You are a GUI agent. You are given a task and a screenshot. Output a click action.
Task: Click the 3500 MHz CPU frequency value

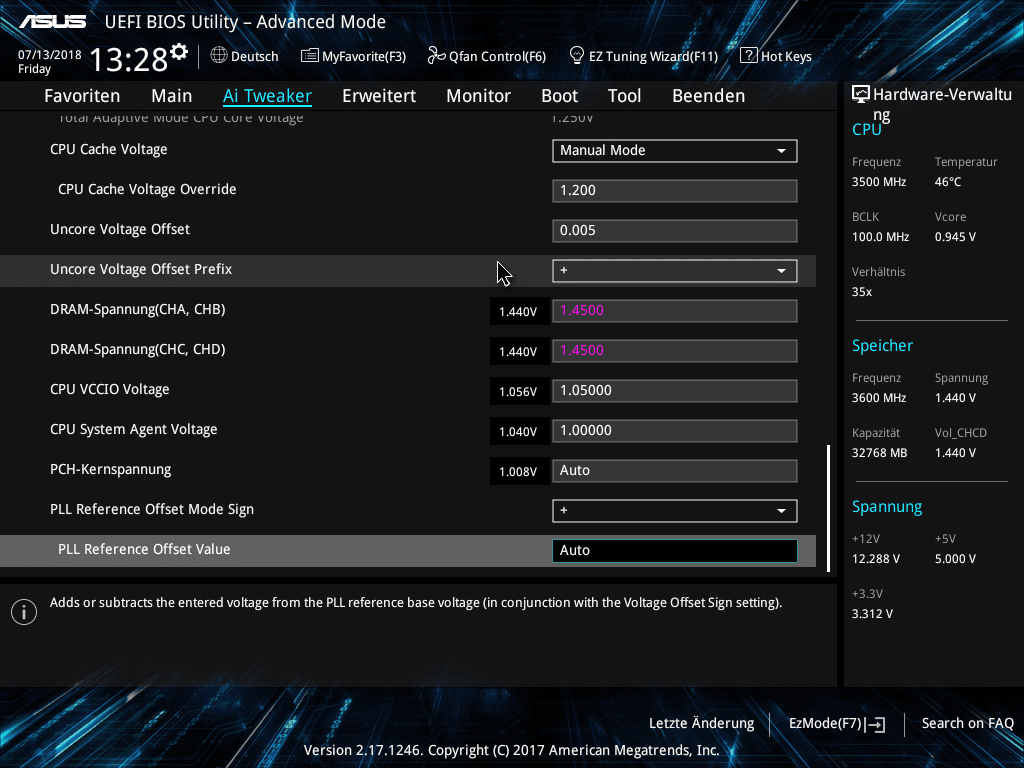point(878,182)
